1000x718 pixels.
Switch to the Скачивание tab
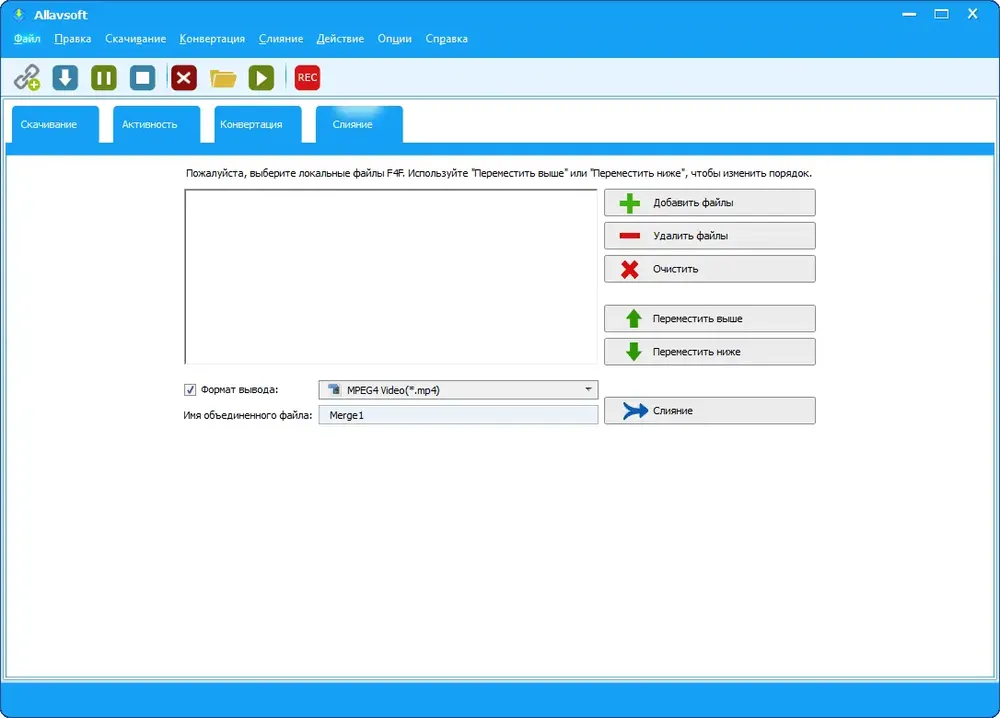55,124
